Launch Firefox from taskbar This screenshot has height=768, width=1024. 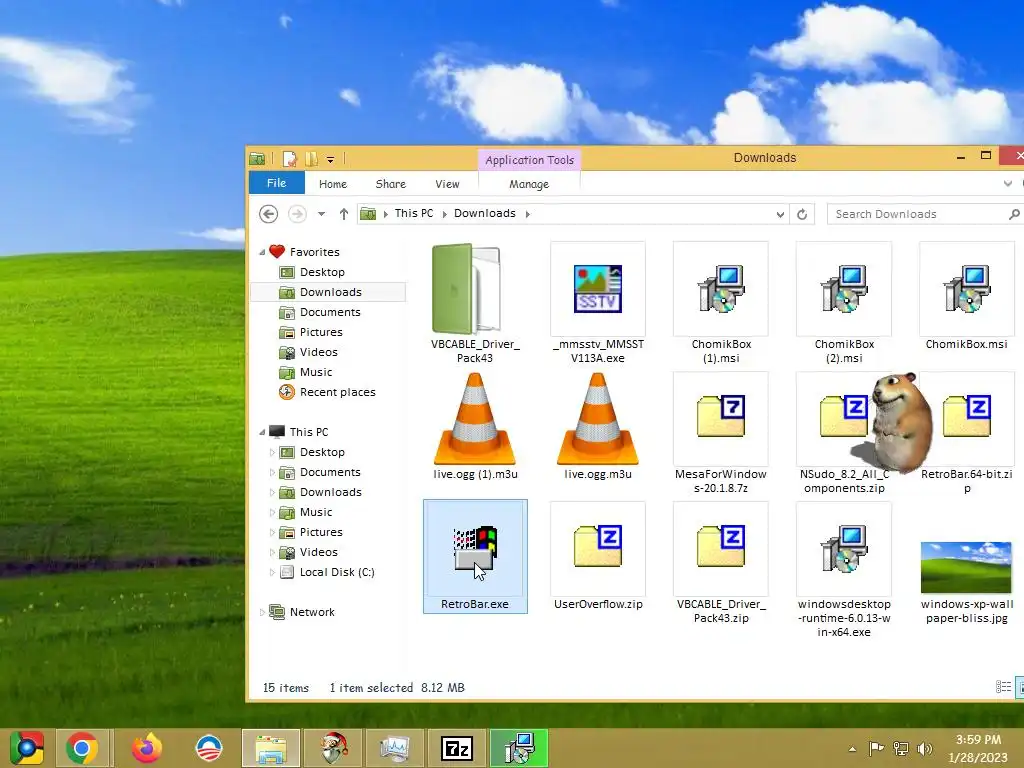pos(147,748)
